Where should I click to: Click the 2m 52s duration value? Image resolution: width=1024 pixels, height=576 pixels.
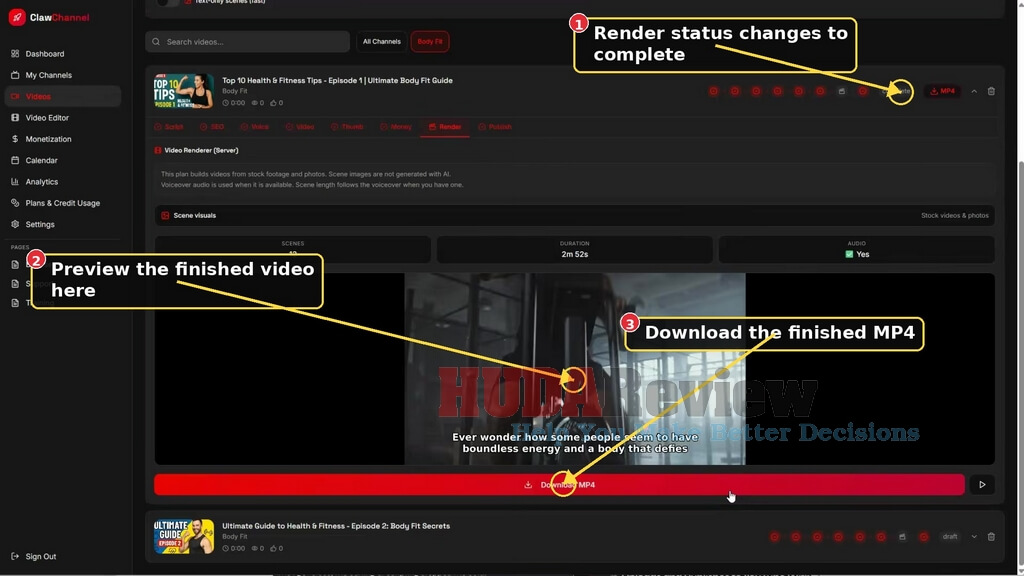(575, 255)
